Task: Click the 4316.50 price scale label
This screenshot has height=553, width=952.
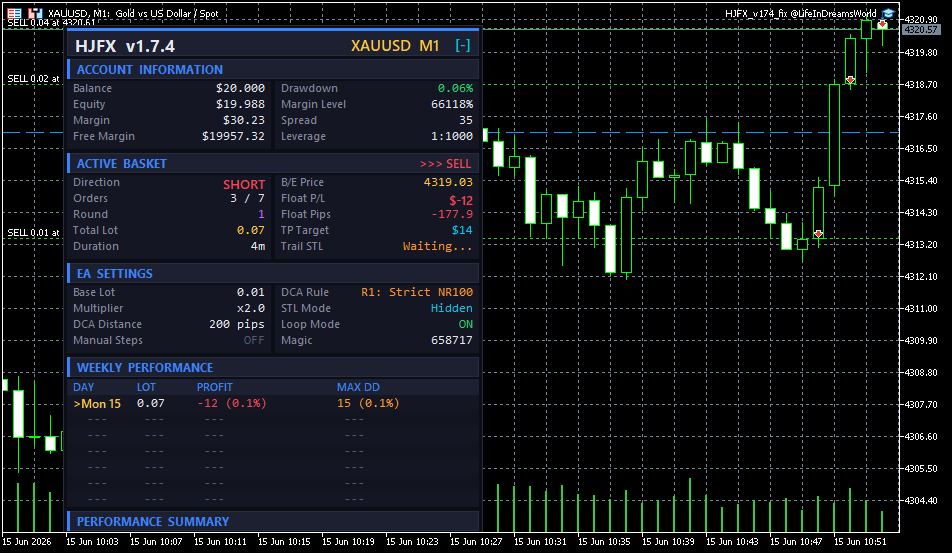Action: click(921, 148)
